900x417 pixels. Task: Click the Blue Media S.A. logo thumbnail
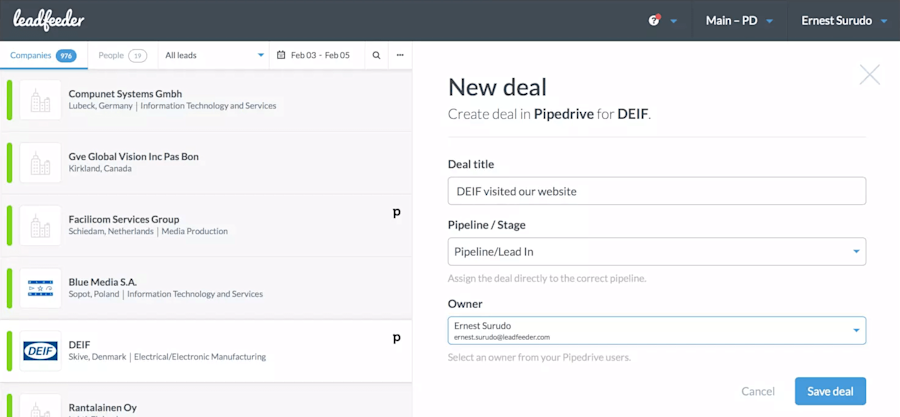click(x=40, y=289)
